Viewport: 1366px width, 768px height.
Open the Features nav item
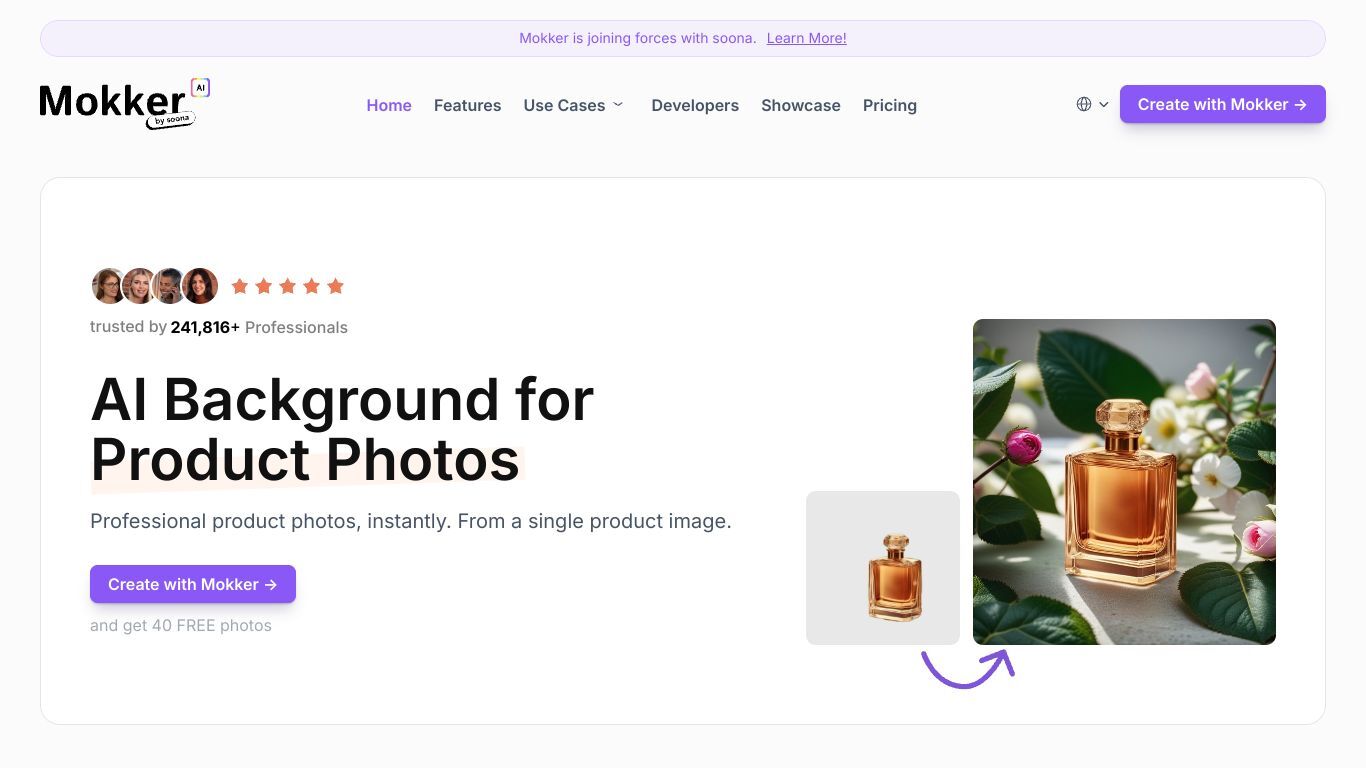click(467, 105)
